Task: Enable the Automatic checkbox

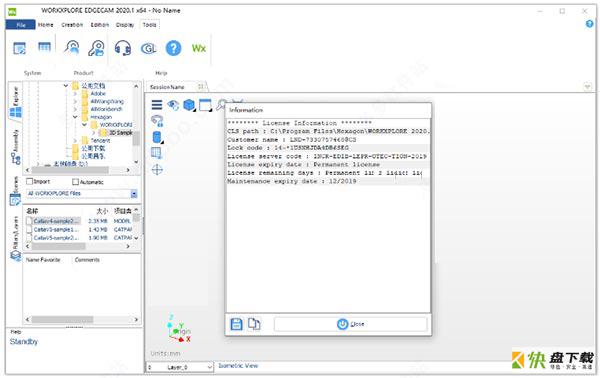Action: pos(75,182)
